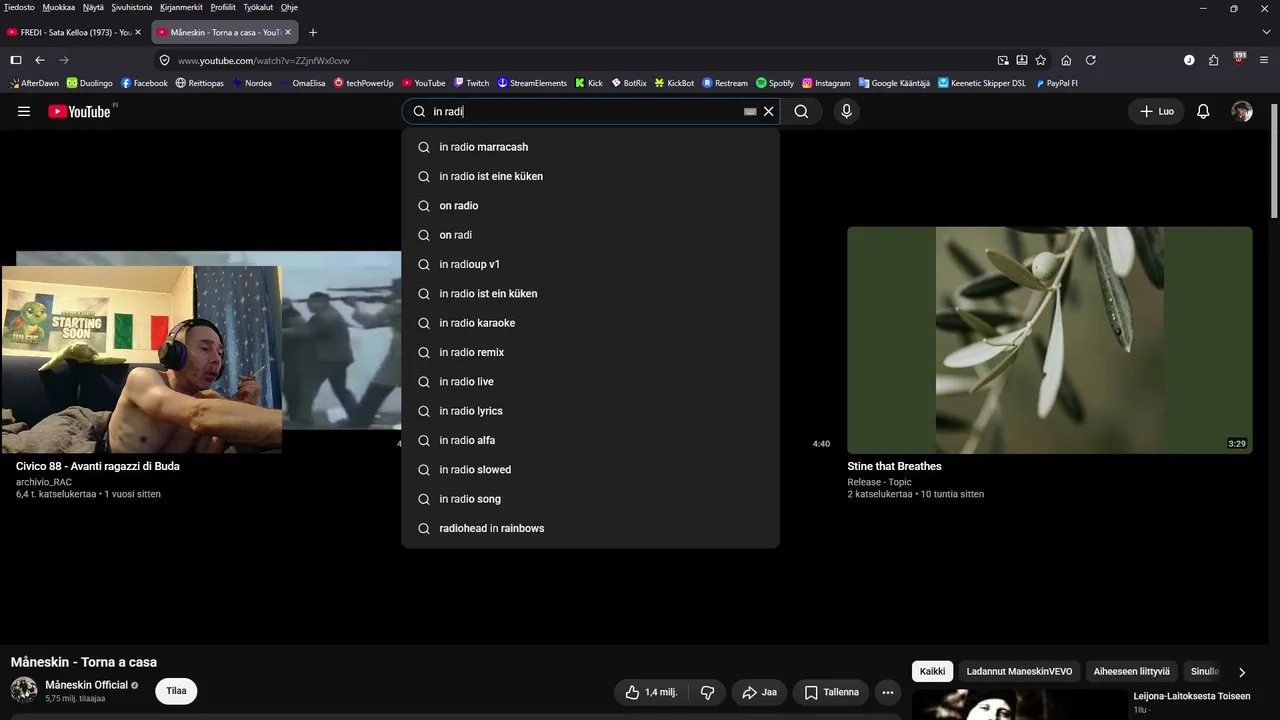Open YouTube notifications bell
Screen dimensions: 1280x720
pos(1204,112)
